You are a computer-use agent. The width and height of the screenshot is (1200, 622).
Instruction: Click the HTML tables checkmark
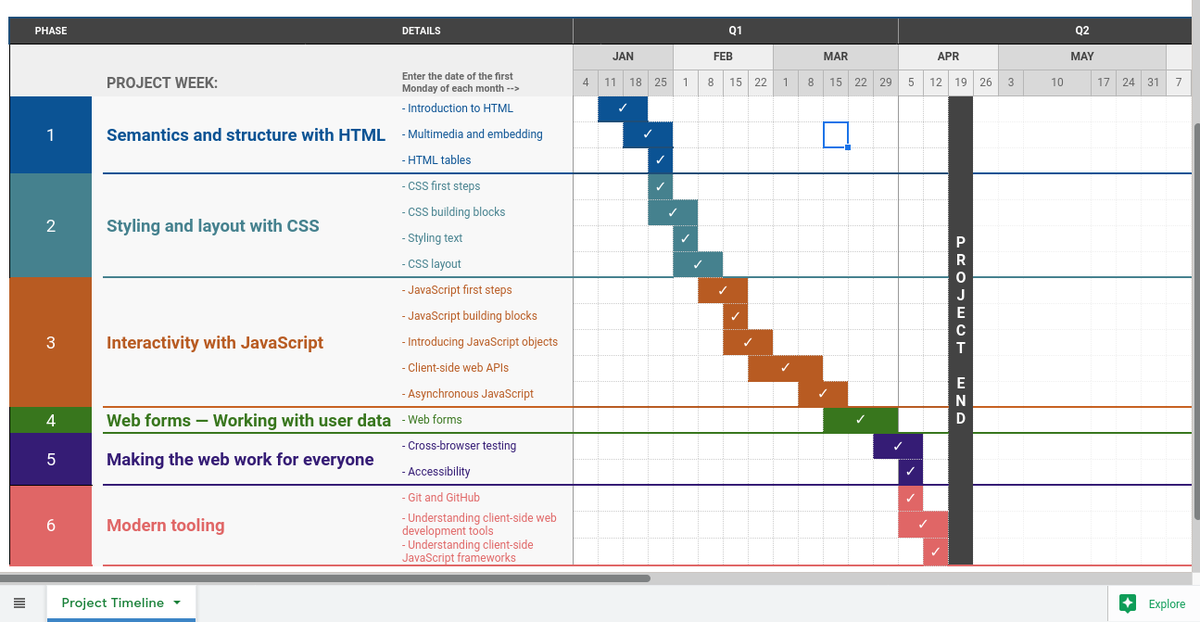coord(660,160)
